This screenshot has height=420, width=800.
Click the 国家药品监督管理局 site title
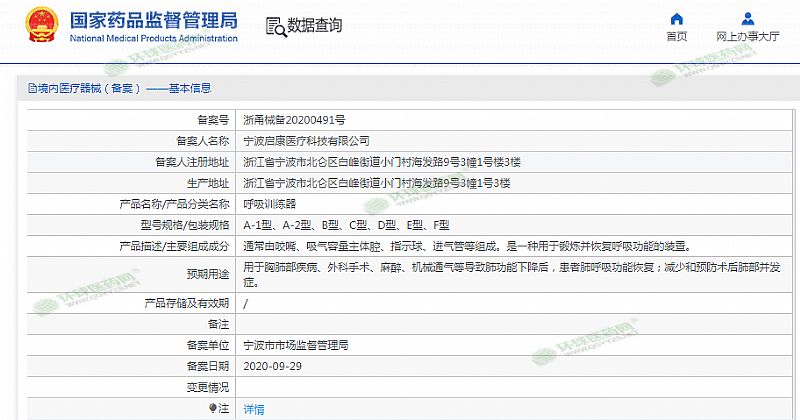click(154, 19)
